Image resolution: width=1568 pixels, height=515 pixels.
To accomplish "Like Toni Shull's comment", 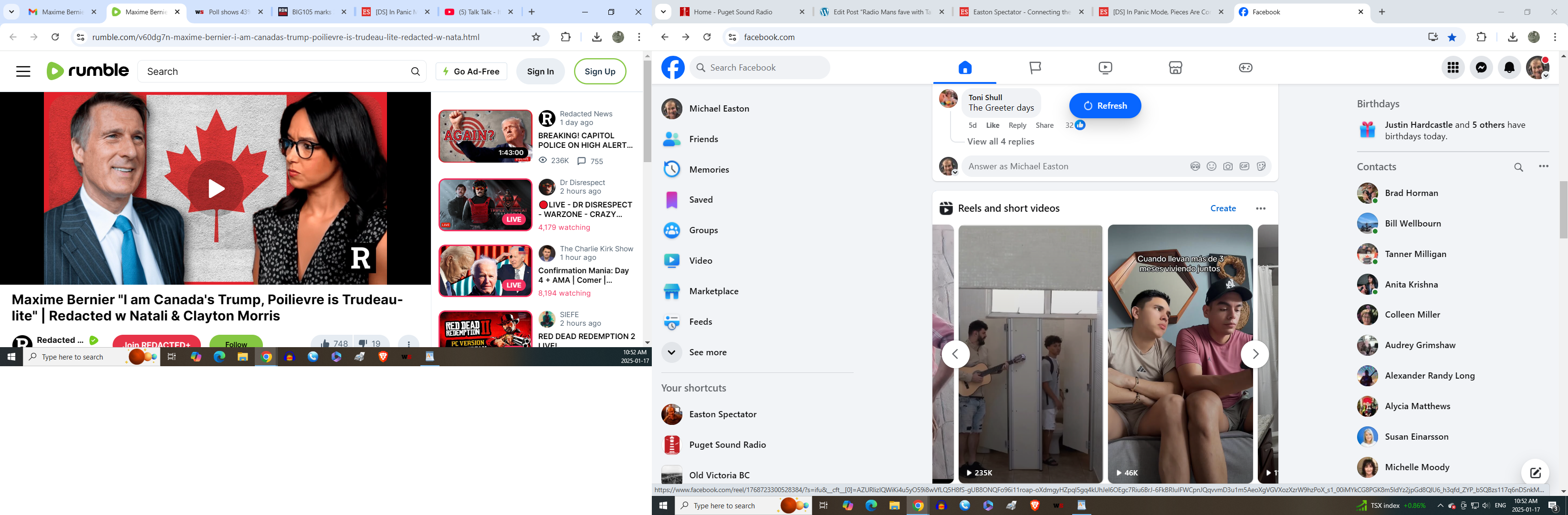I will [x=992, y=125].
